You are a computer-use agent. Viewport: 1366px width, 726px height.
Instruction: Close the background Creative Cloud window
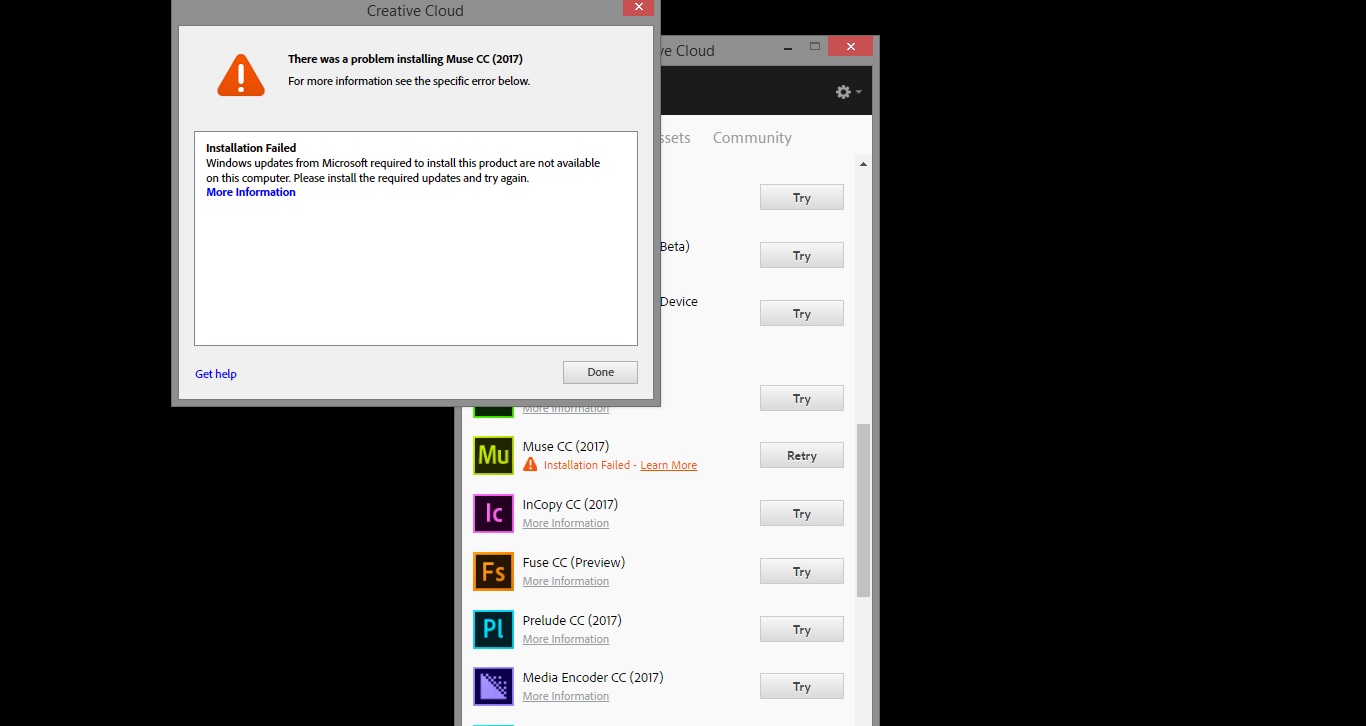tap(851, 47)
